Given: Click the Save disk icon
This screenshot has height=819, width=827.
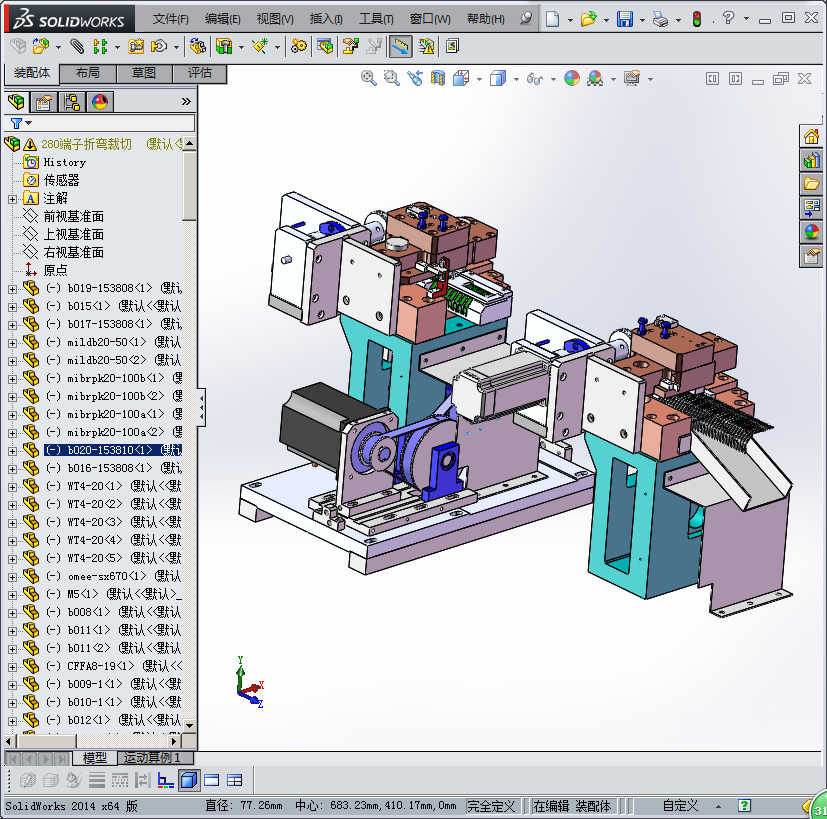Looking at the screenshot, I should [625, 19].
